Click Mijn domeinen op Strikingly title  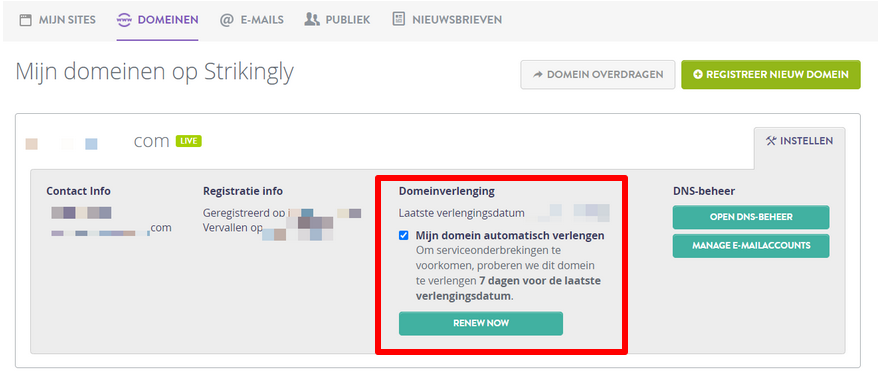154,73
